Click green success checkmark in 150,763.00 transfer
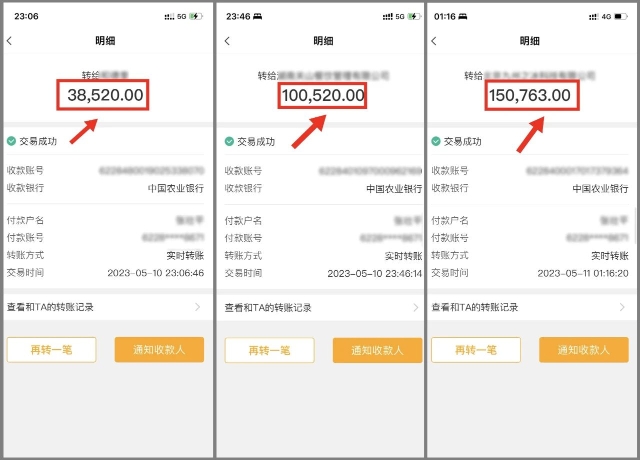The width and height of the screenshot is (640, 460). (x=436, y=141)
